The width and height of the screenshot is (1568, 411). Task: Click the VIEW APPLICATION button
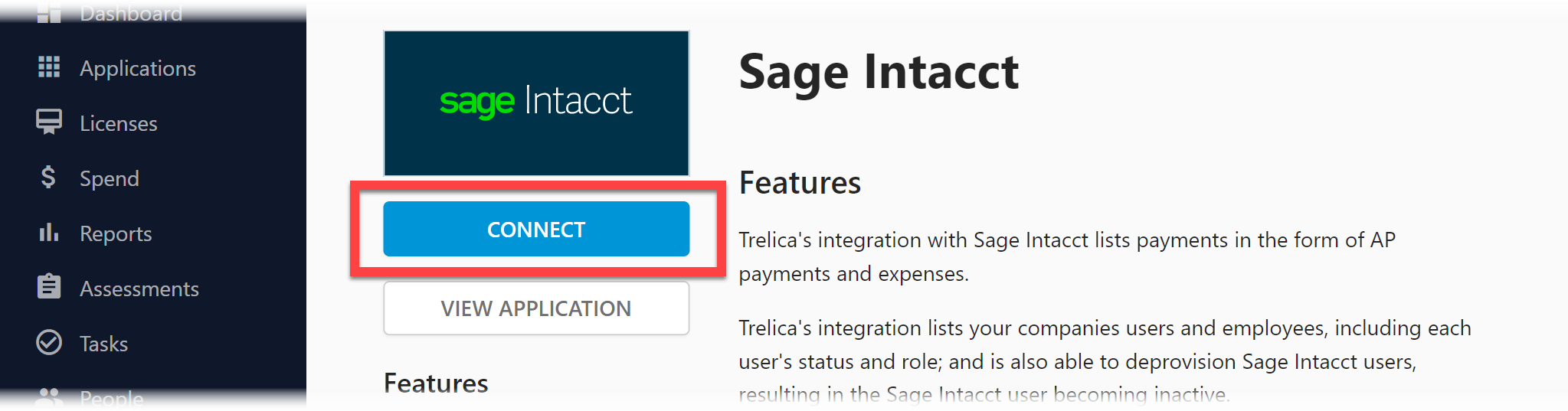click(536, 308)
